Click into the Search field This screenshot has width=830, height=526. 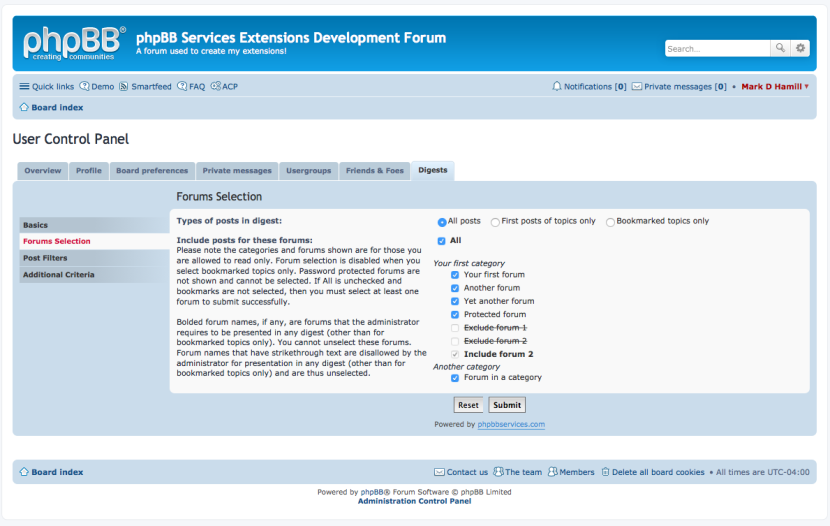[x=716, y=48]
